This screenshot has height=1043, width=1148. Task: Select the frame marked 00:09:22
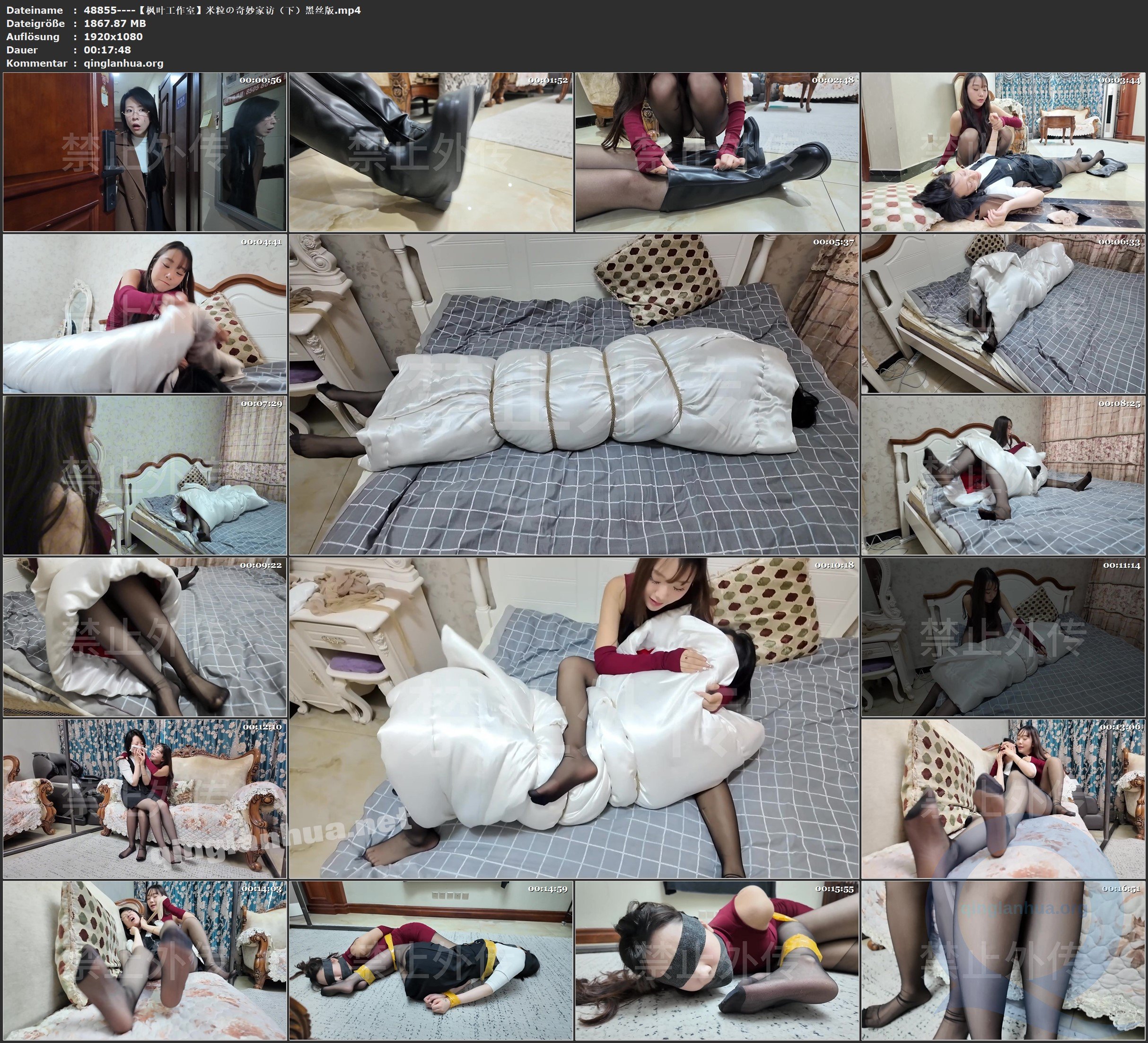click(145, 637)
